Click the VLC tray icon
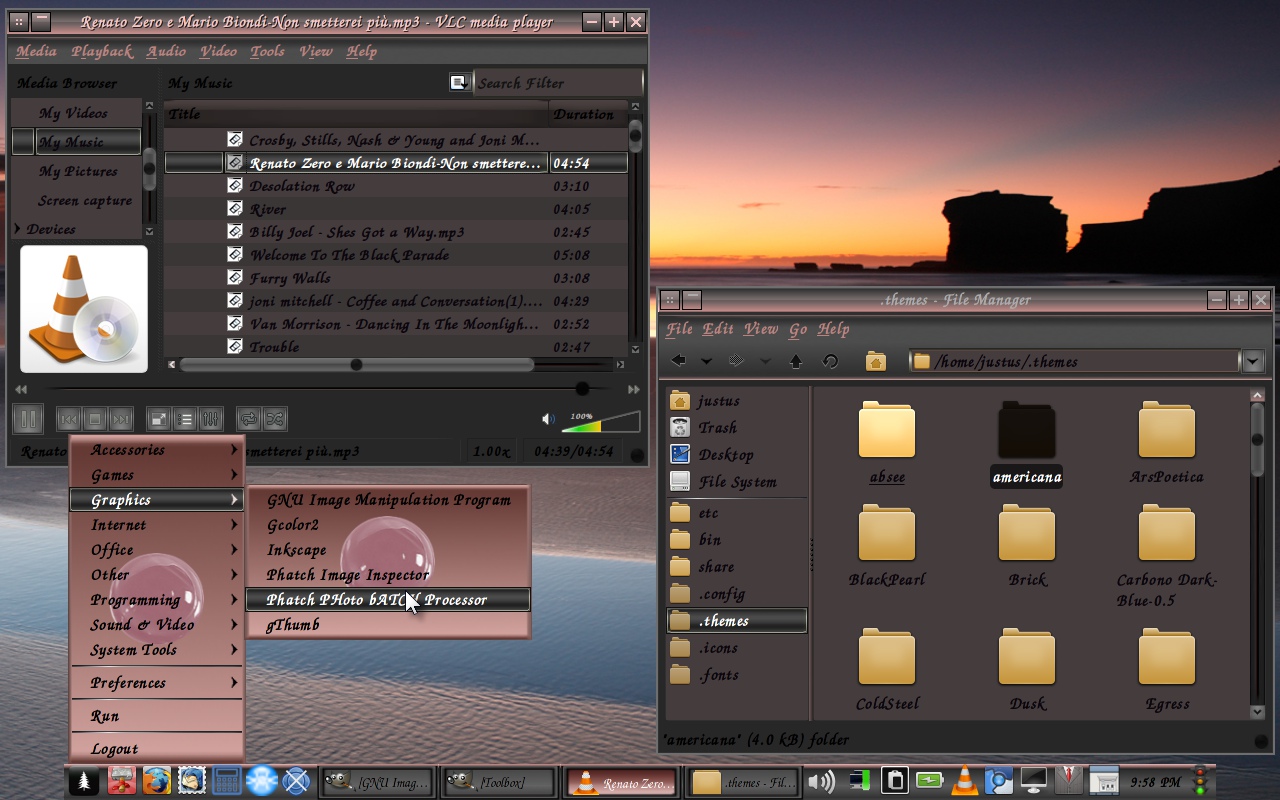This screenshot has width=1280, height=800. point(964,780)
